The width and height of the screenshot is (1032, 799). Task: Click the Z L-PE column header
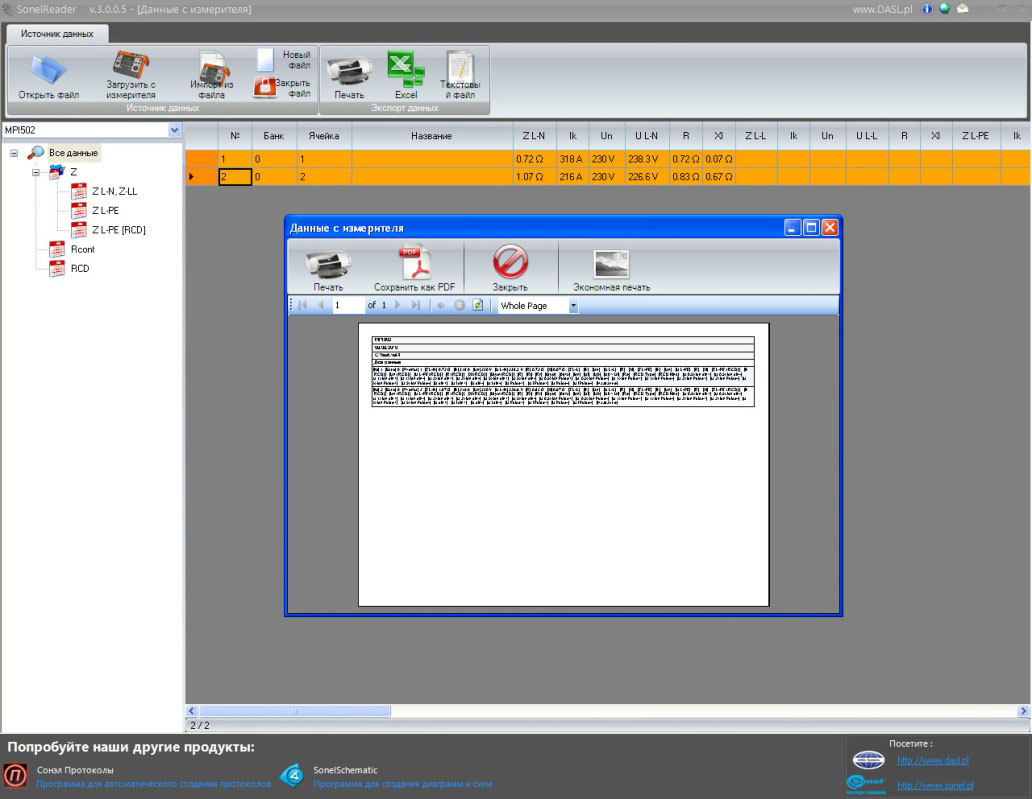[975, 136]
